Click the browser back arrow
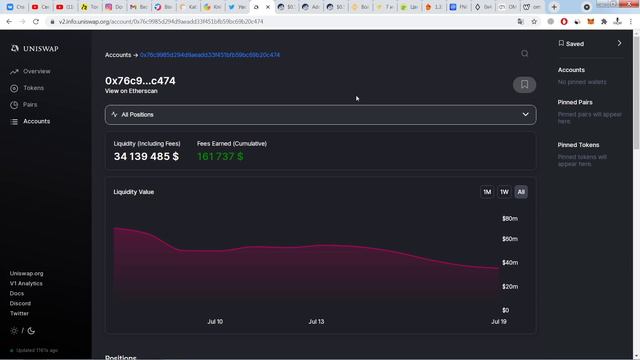640x360 pixels. click(9, 22)
